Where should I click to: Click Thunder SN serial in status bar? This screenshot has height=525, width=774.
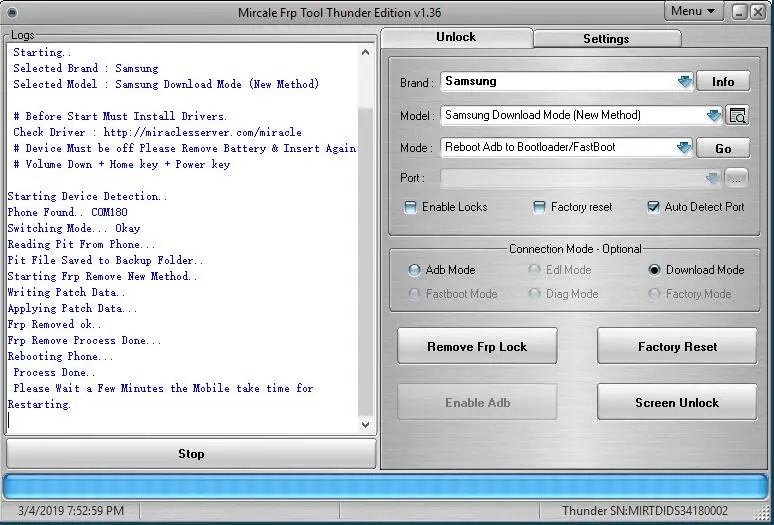[x=645, y=511]
